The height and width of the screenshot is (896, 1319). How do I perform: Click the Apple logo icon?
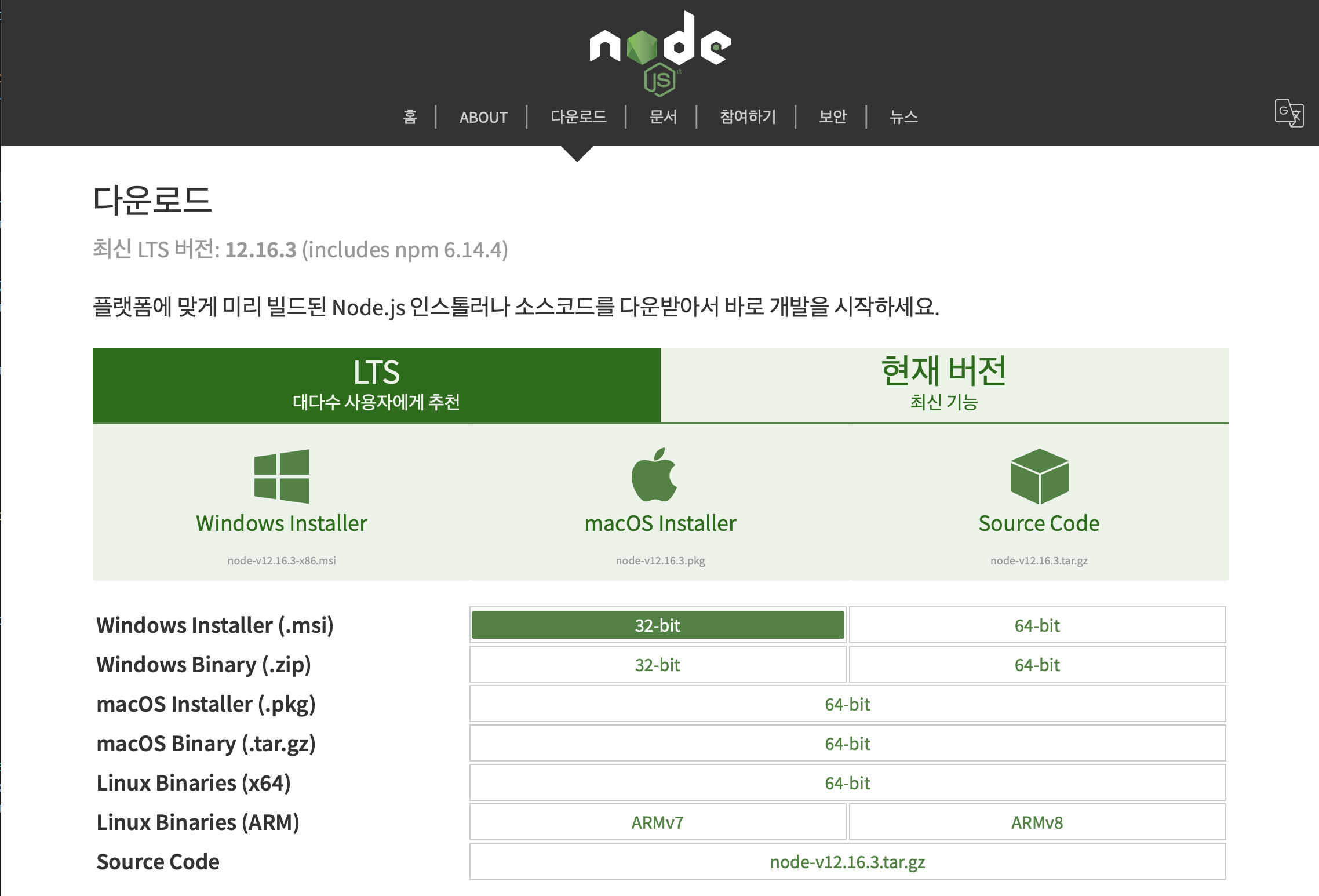coord(654,475)
